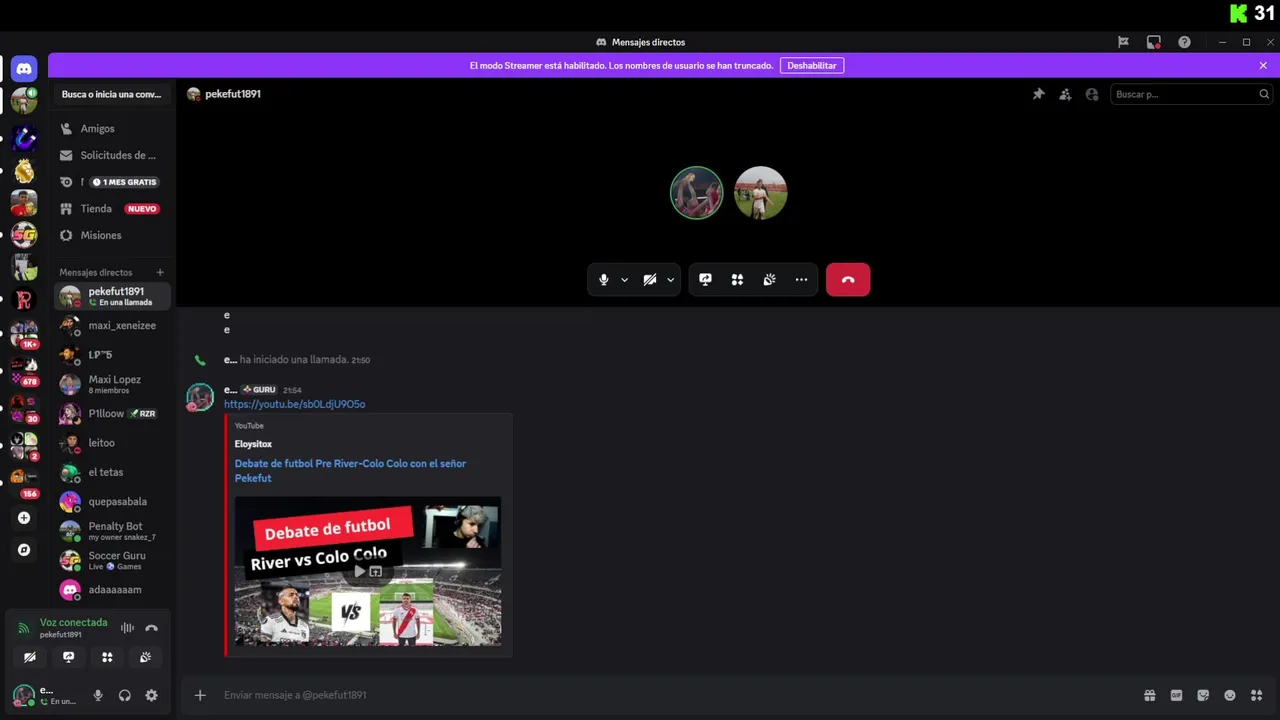Create a new DM with plus

point(160,272)
